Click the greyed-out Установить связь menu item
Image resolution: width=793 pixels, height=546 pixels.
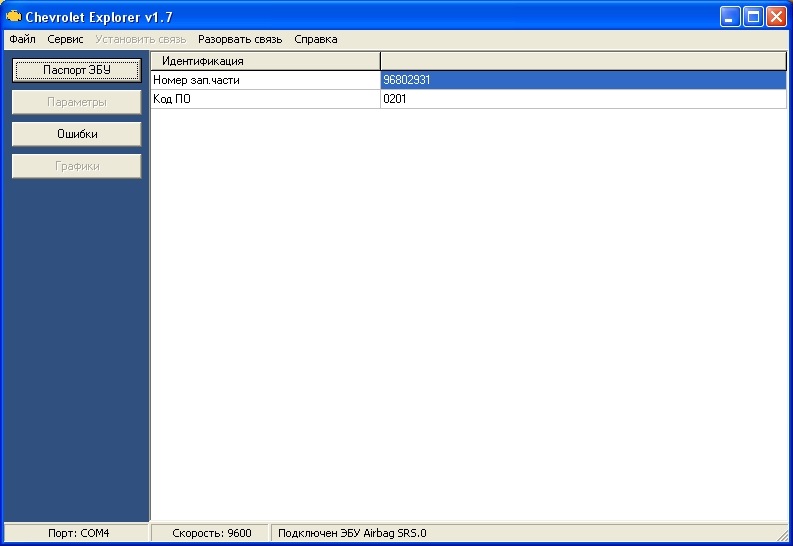[x=141, y=39]
